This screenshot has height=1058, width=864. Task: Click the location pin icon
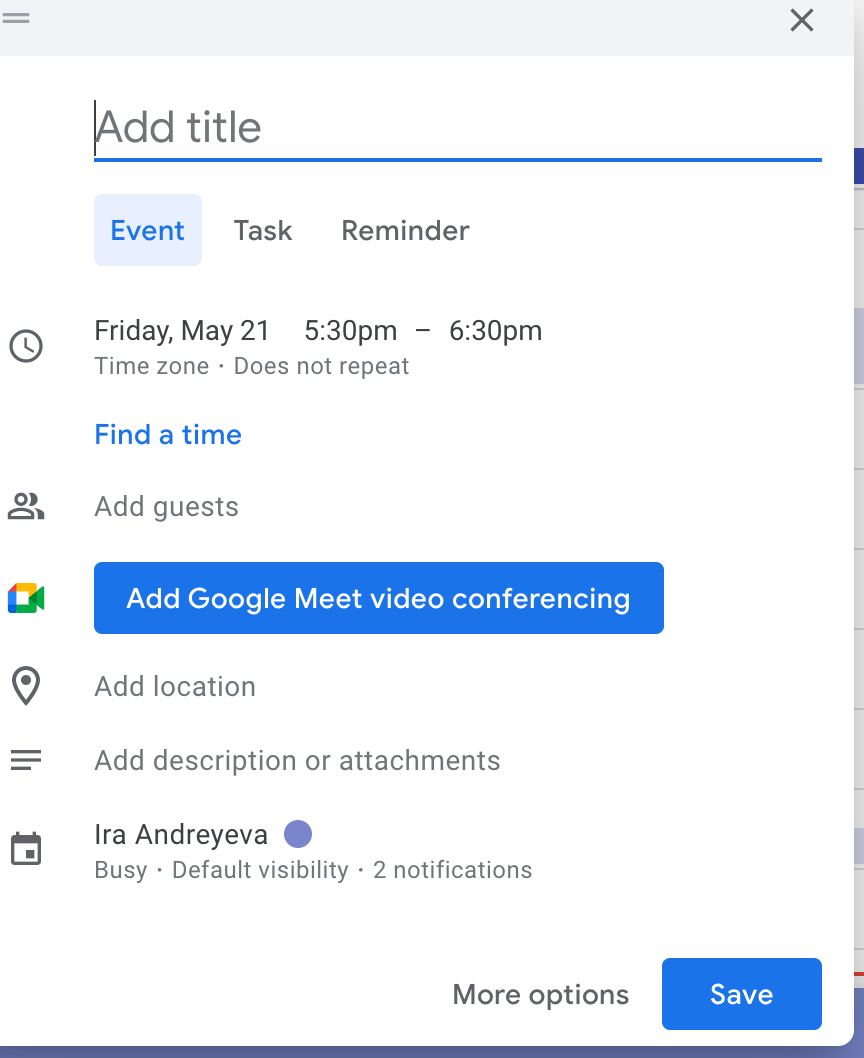coord(26,686)
